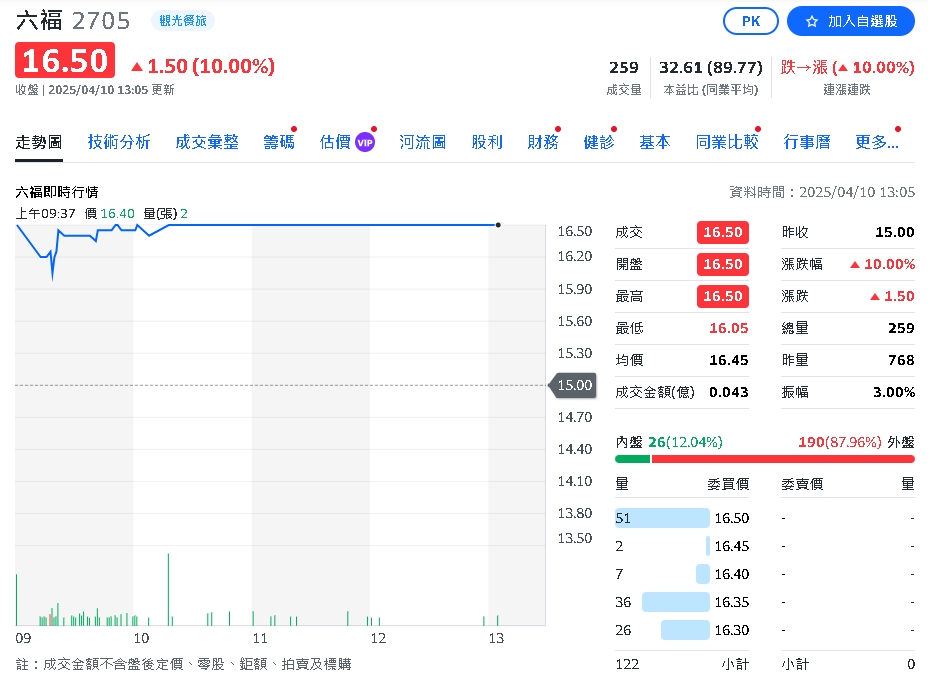The image size is (928, 687).
Task: Open the 河流圖 chart tab
Action: tap(422, 142)
